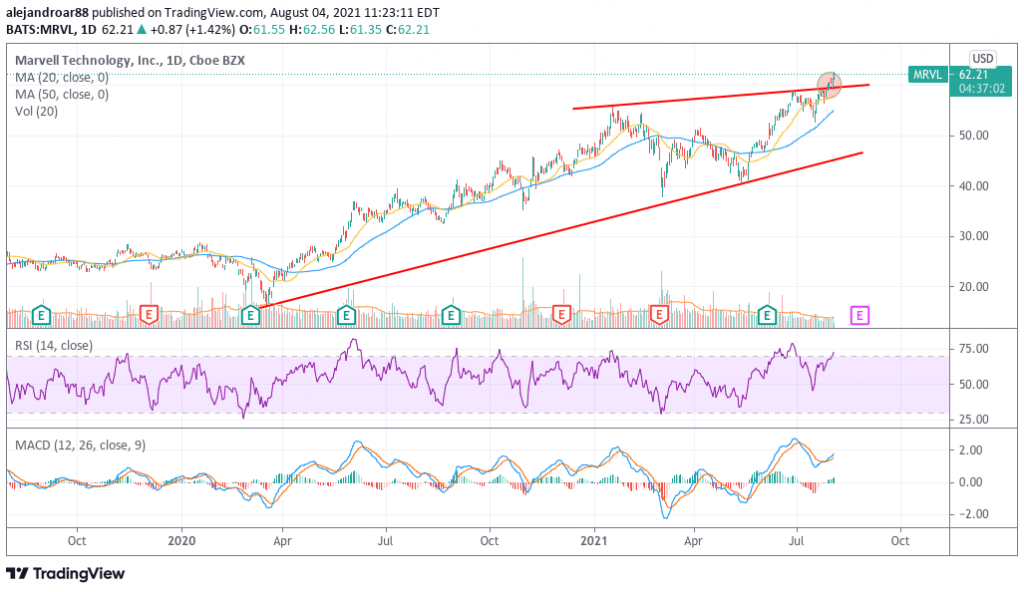Image resolution: width=1024 pixels, height=592 pixels.
Task: Select the RSI (14, close) indicator label
Action: tap(54, 346)
